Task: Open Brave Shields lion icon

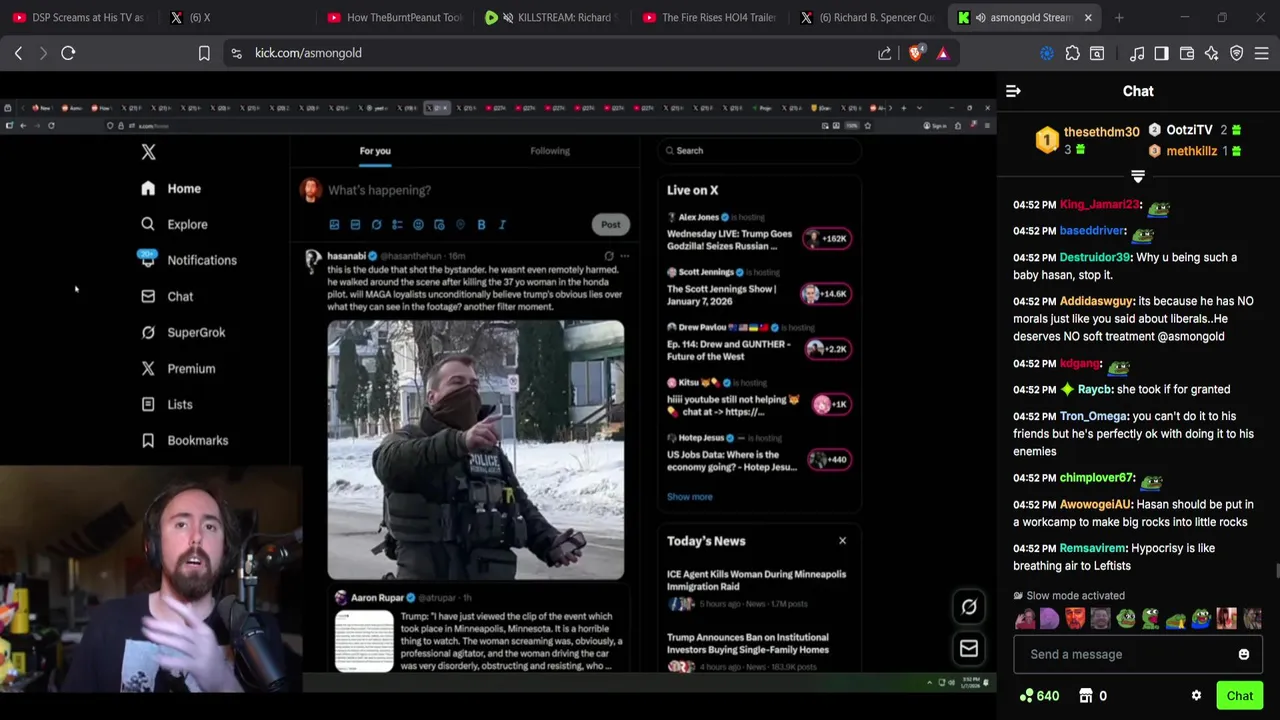Action: coord(916,53)
